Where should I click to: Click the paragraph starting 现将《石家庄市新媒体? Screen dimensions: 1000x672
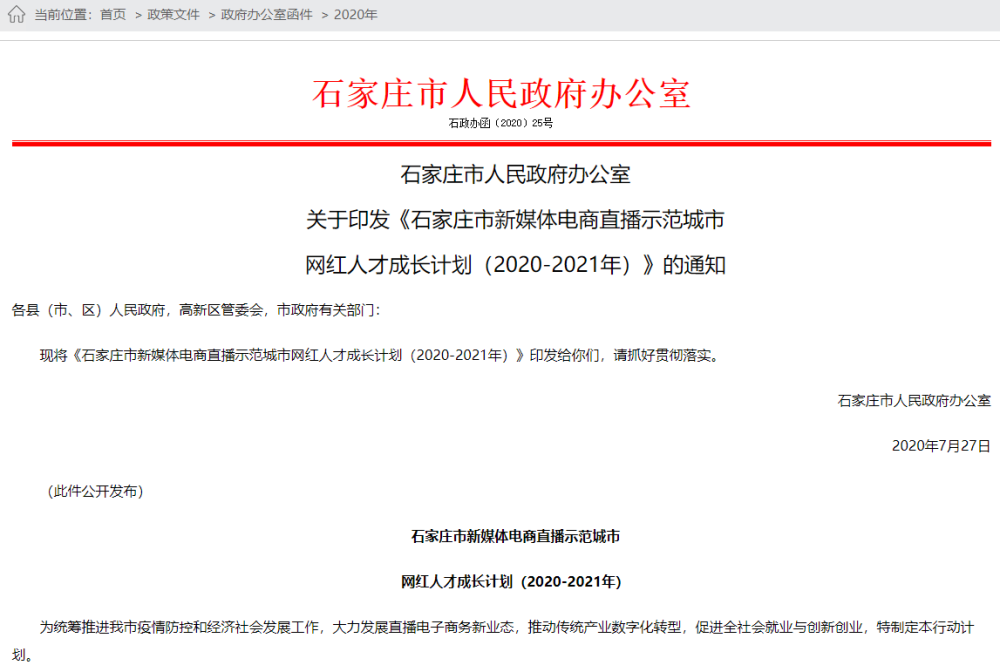[380, 356]
